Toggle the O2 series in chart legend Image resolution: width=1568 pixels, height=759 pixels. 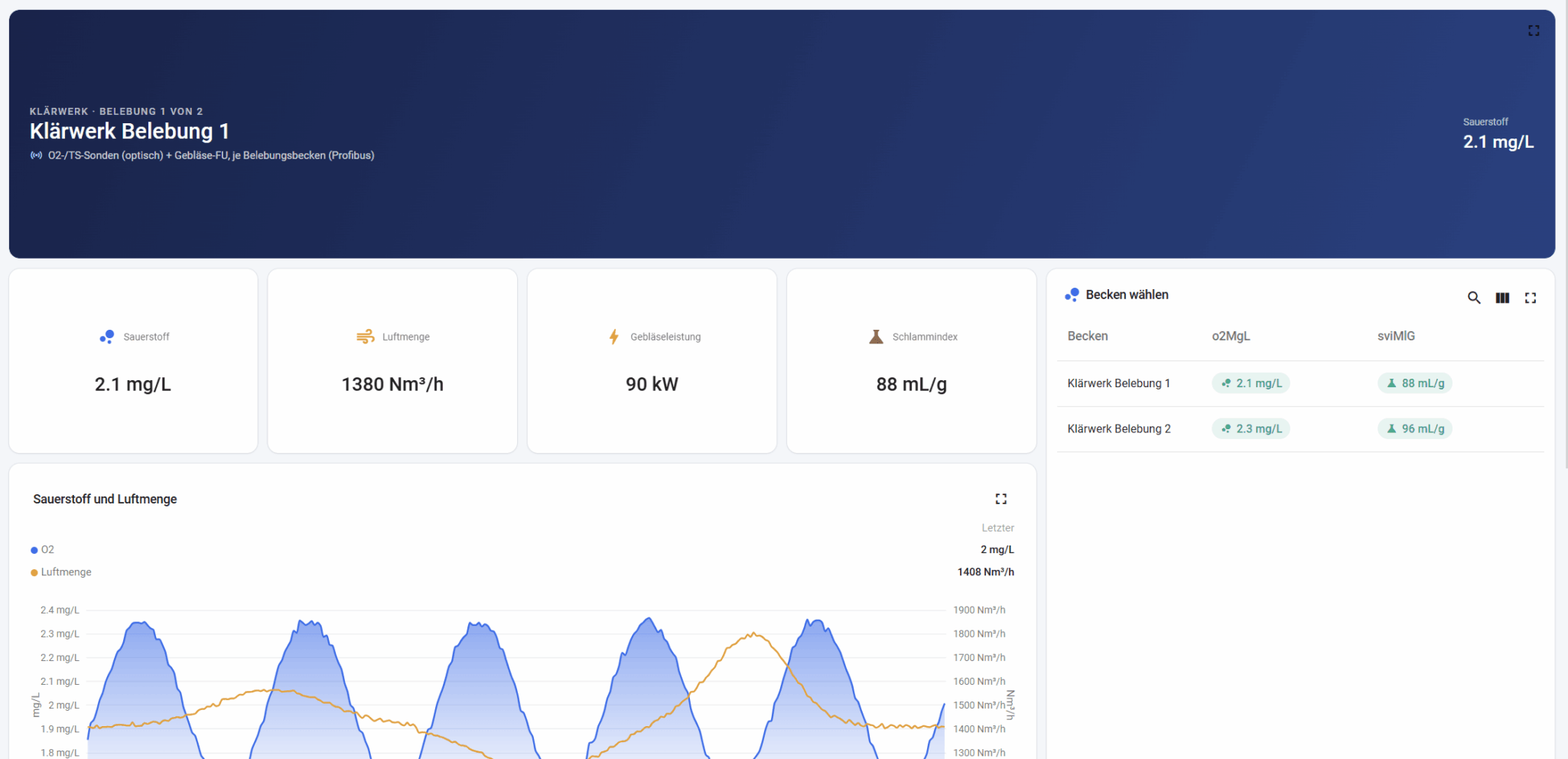42,549
